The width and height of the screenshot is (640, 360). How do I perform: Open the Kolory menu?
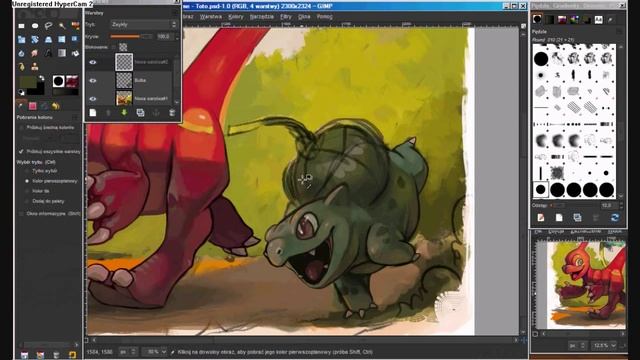point(236,17)
